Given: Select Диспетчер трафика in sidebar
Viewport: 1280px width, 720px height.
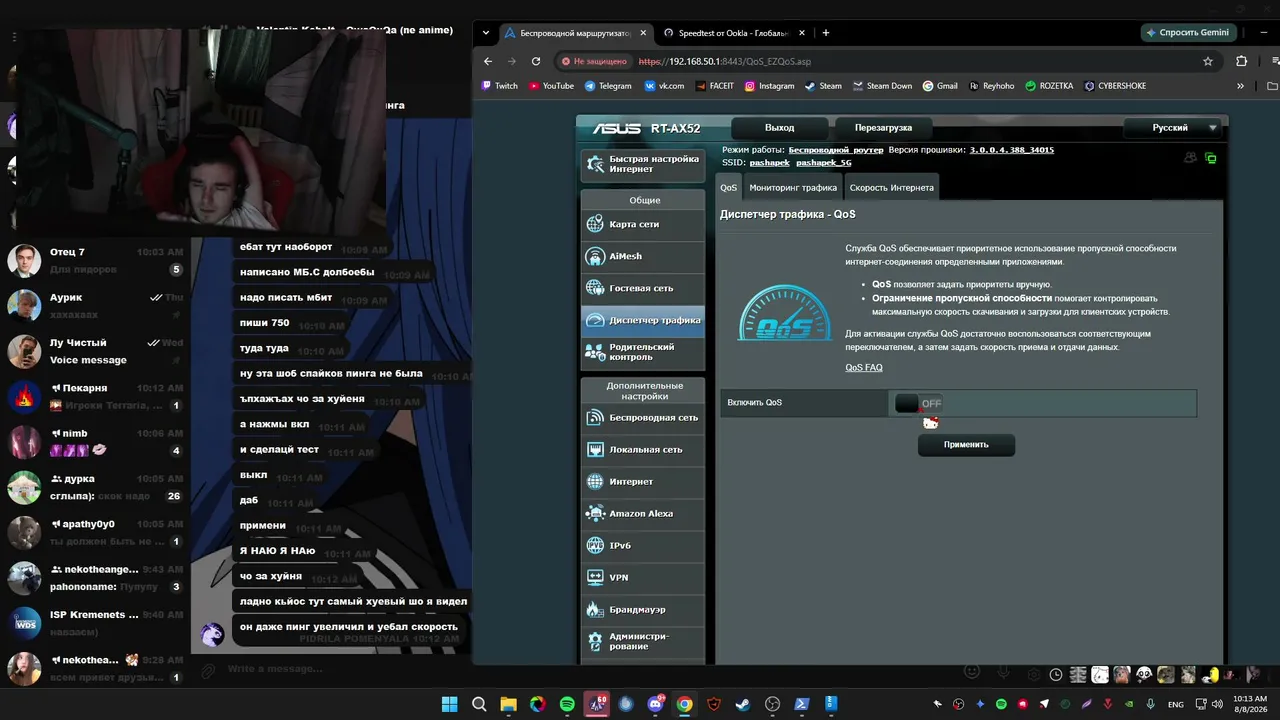Looking at the screenshot, I should (x=642, y=320).
